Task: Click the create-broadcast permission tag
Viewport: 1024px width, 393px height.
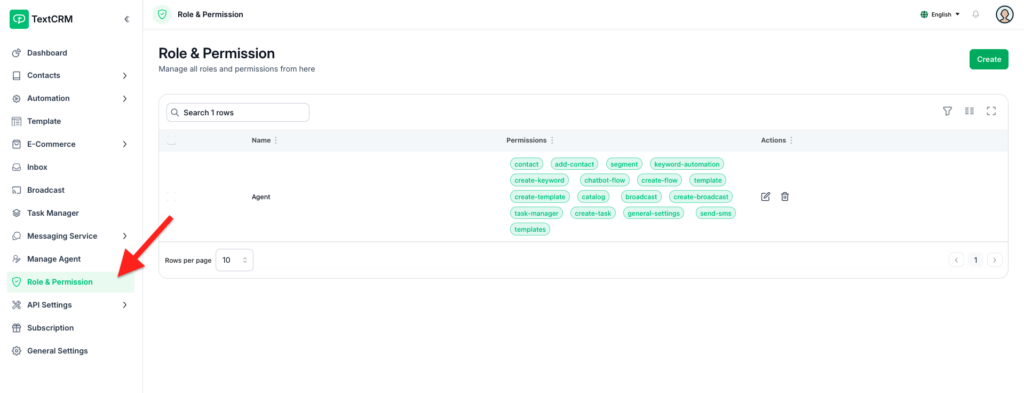Action: [x=701, y=196]
